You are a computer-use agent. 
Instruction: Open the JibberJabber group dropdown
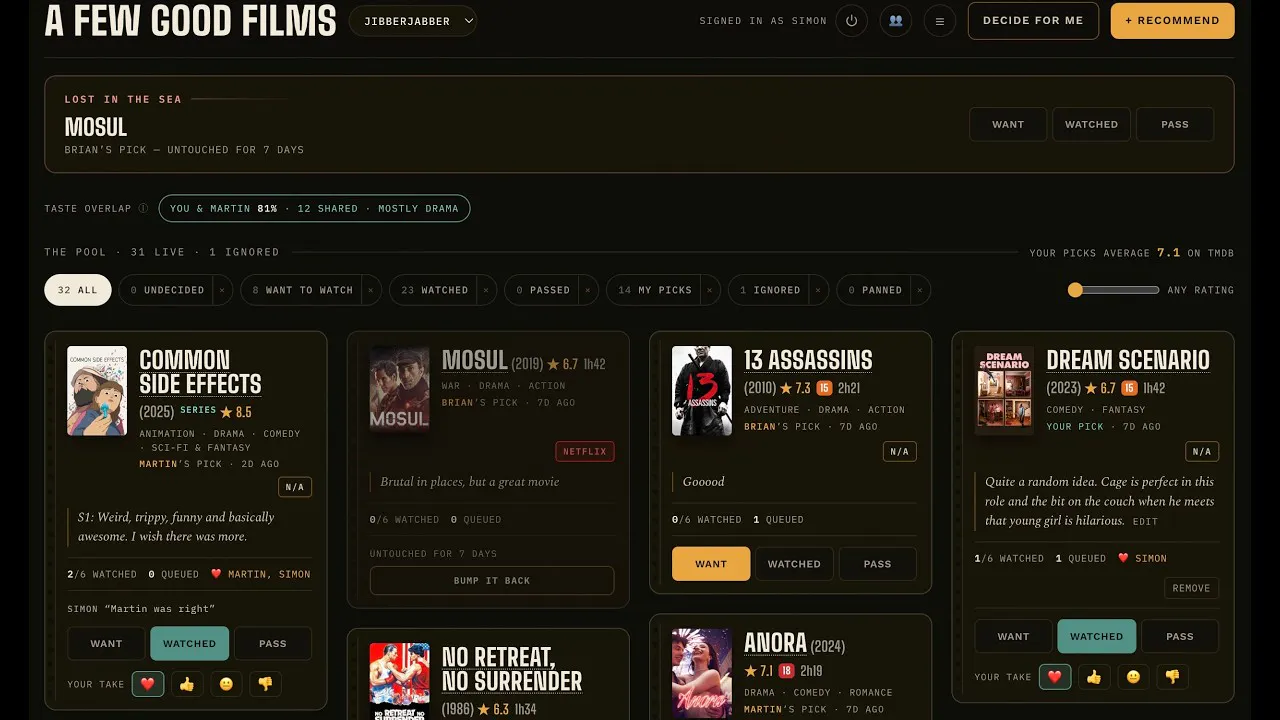413,20
